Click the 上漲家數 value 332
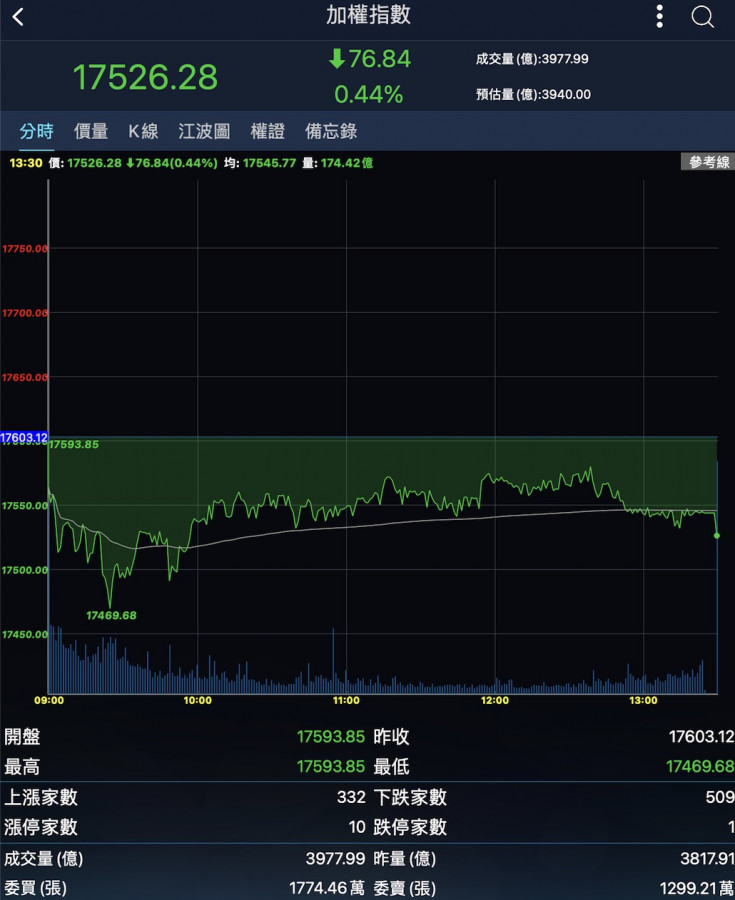Image resolution: width=735 pixels, height=900 pixels. pyautogui.click(x=351, y=797)
